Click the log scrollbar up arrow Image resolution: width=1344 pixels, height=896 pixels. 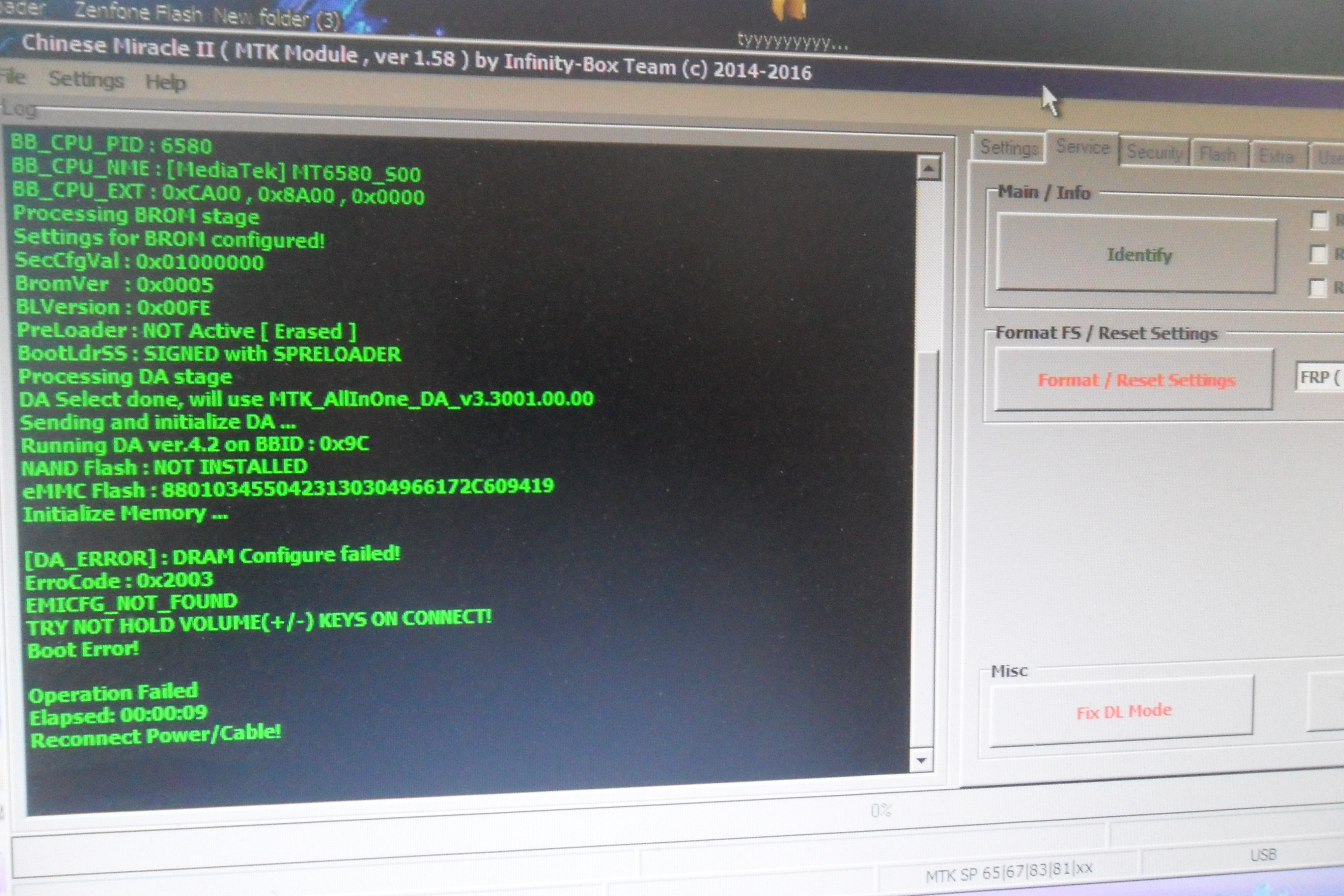point(929,168)
